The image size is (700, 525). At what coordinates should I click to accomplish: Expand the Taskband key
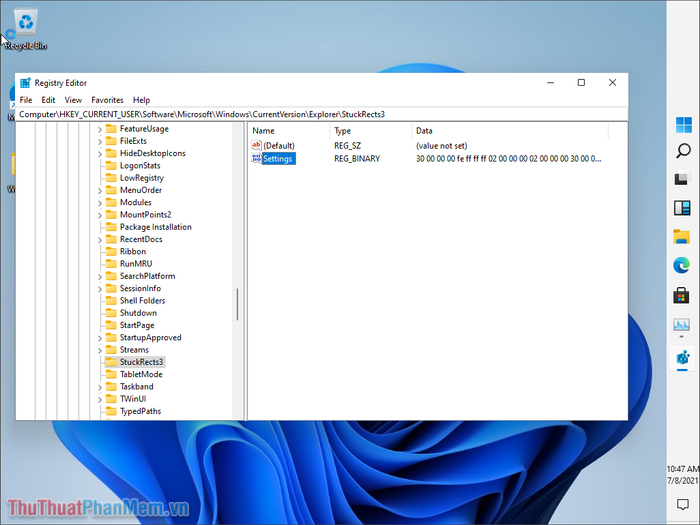(x=100, y=387)
